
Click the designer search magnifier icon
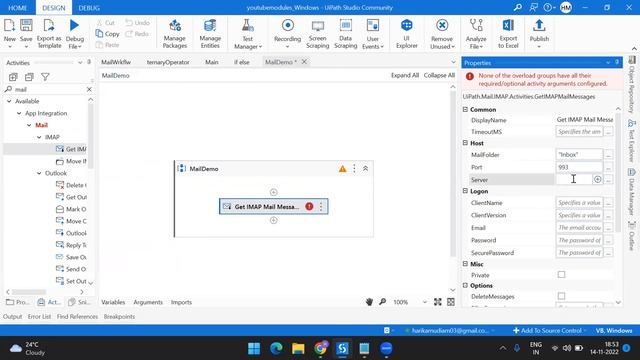point(382,302)
